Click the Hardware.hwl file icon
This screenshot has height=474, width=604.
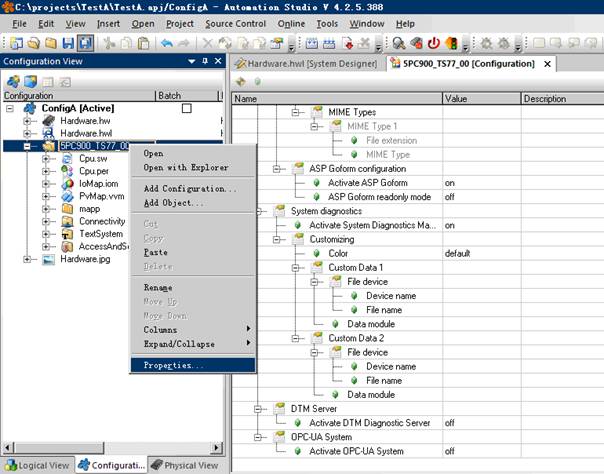[49, 133]
